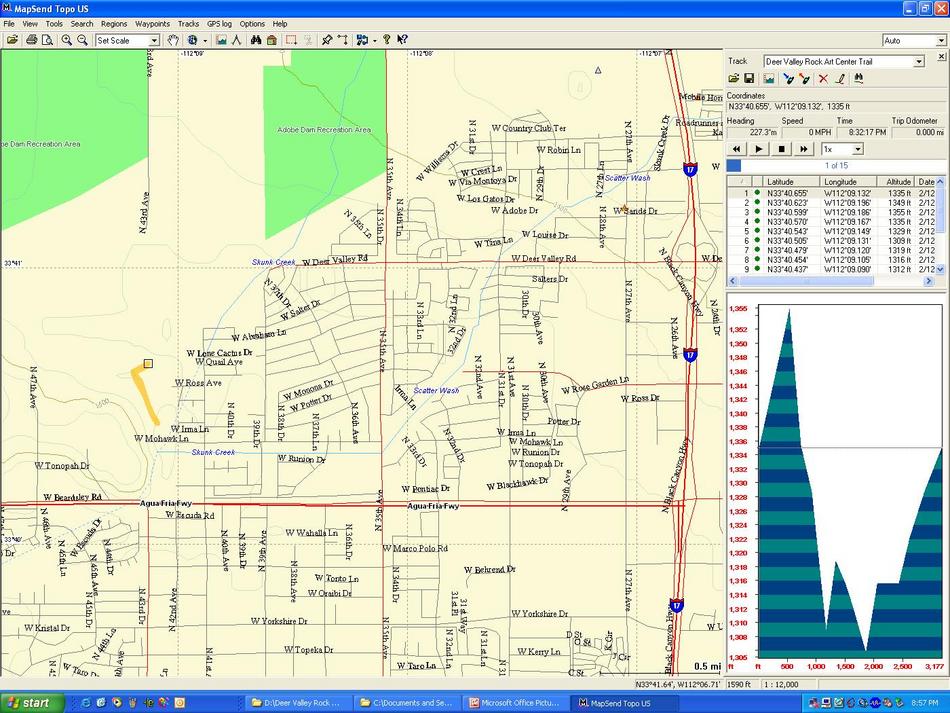Select track point row 1 N33°40.655'

click(x=831, y=193)
